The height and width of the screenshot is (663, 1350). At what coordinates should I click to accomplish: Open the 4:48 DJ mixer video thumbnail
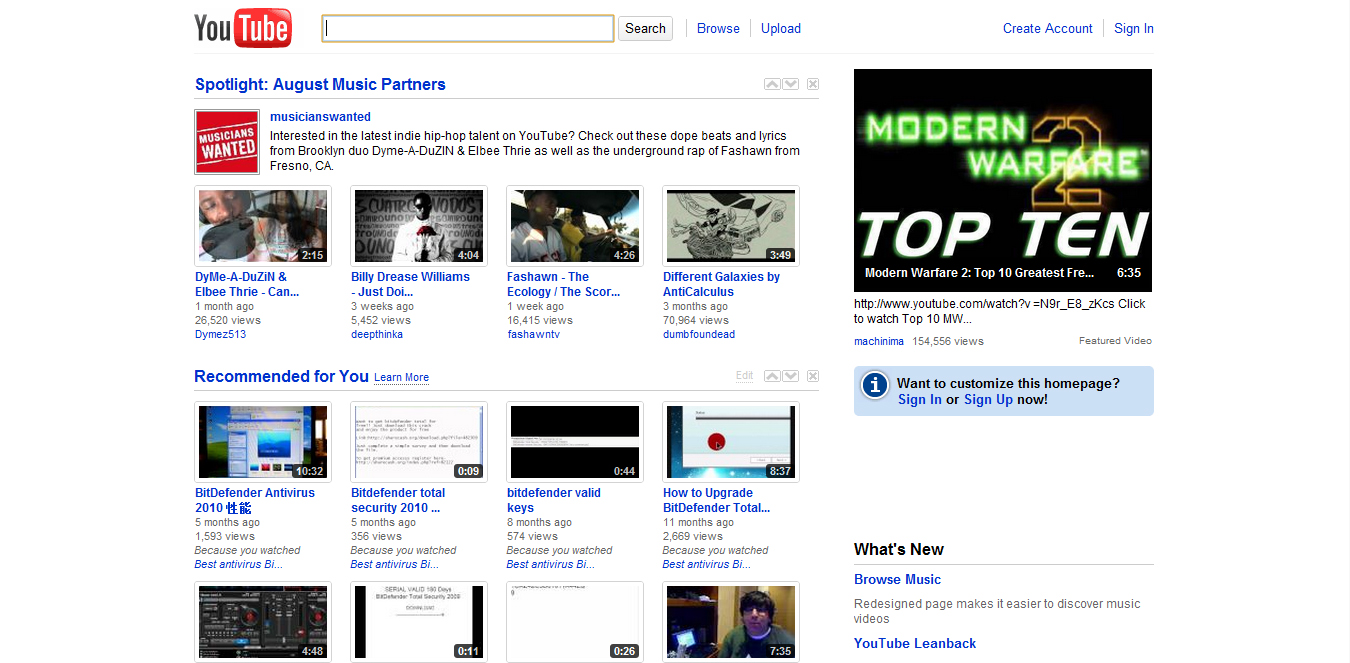pyautogui.click(x=263, y=622)
